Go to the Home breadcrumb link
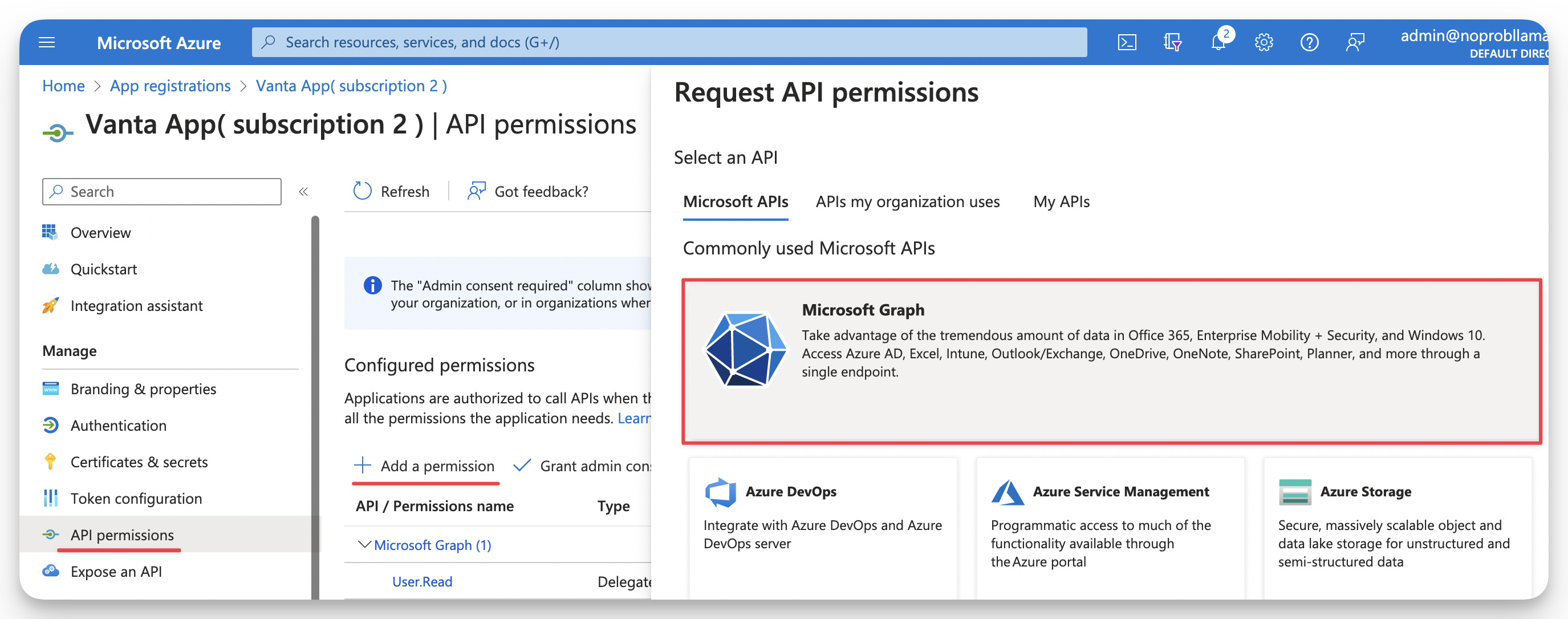This screenshot has height=619, width=1568. 63,86
